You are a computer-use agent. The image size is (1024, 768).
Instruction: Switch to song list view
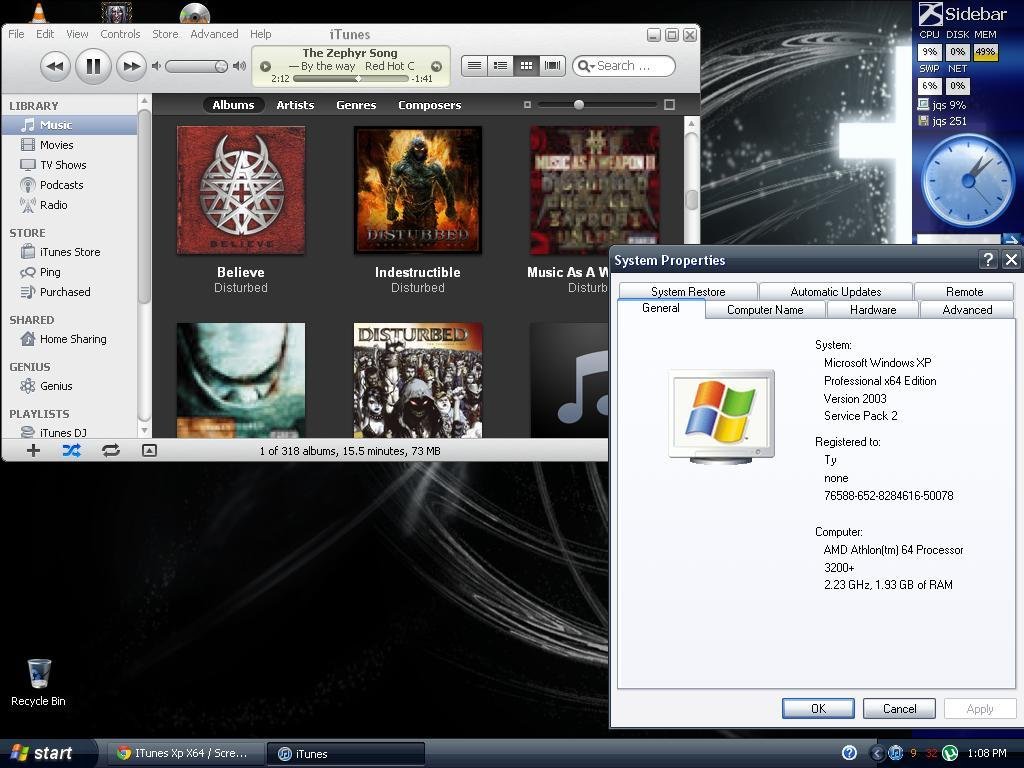coord(475,65)
